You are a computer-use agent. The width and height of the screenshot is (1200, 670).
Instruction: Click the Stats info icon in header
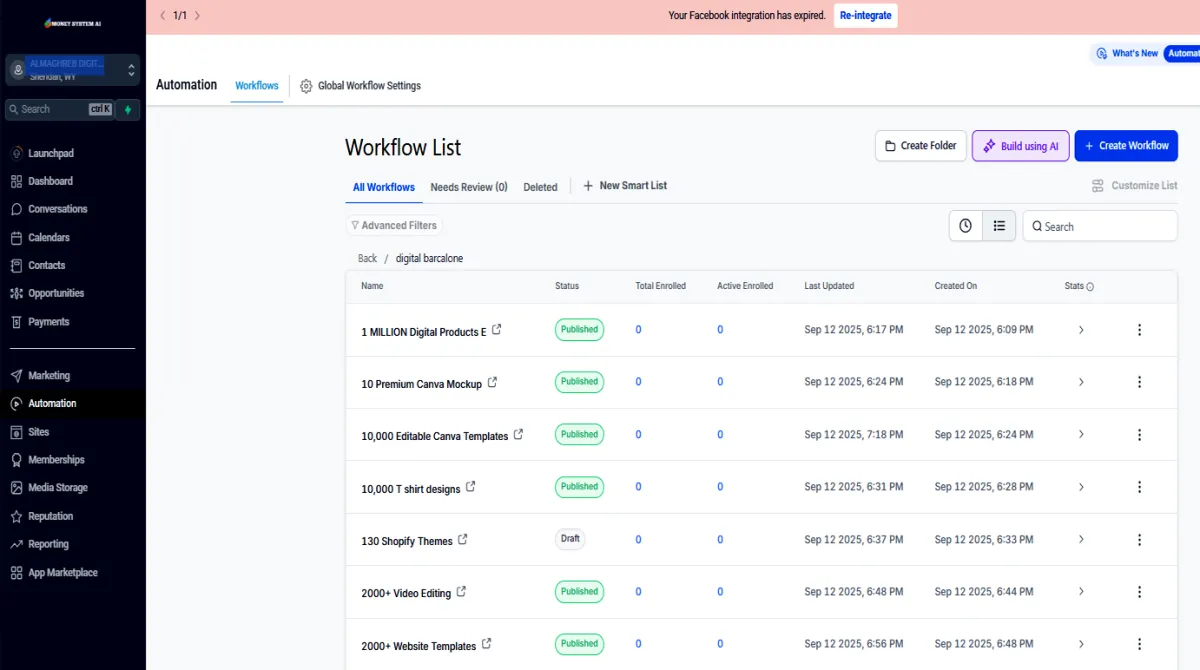1090,287
